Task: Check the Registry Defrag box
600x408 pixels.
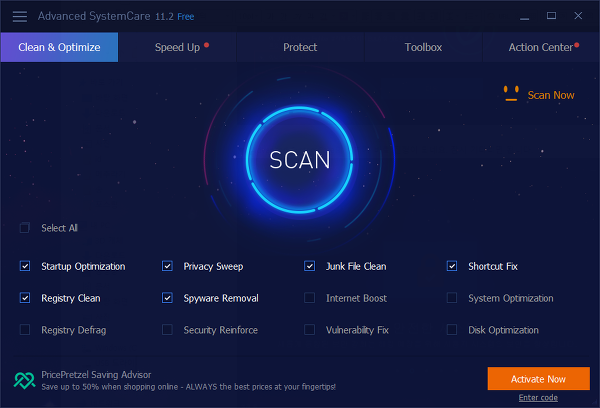Action: (x=25, y=330)
